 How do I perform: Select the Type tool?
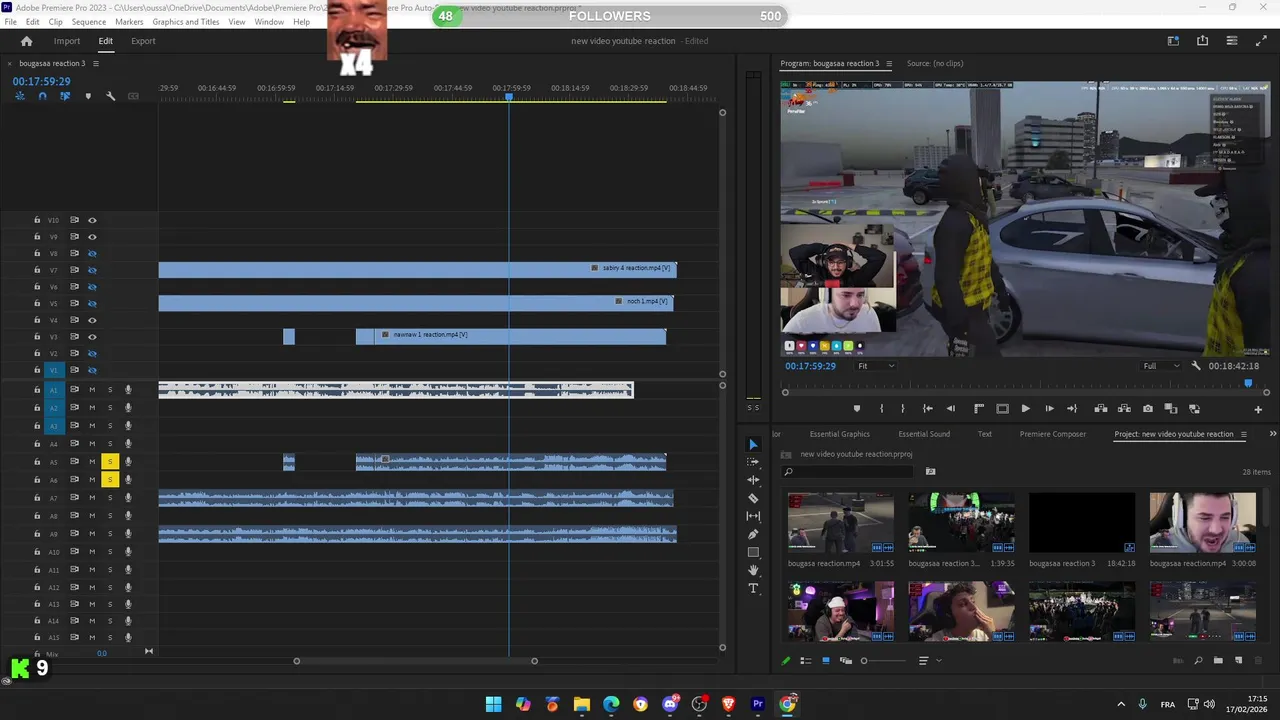753,588
